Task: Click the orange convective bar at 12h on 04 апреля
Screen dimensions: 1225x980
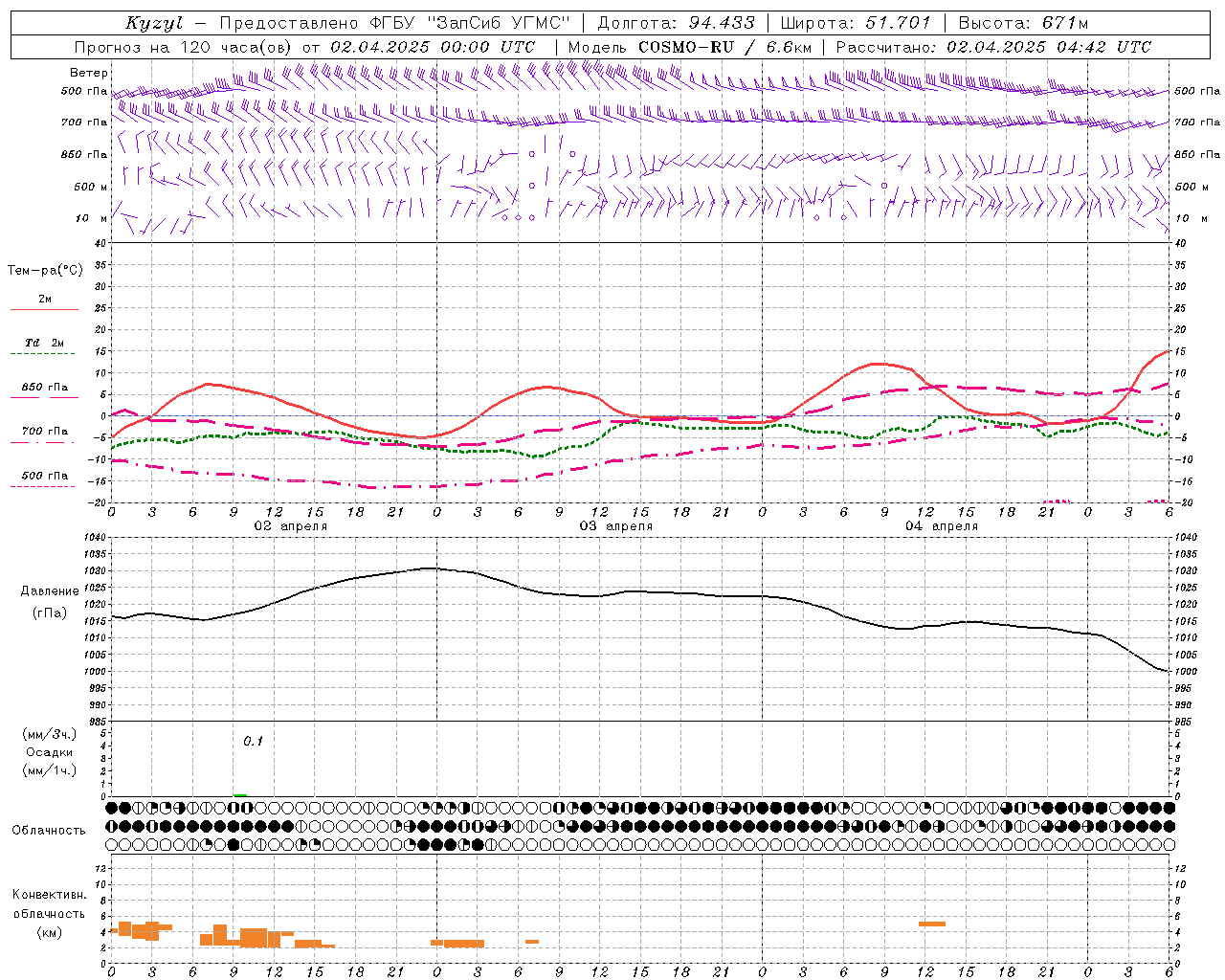Action: coord(932,924)
